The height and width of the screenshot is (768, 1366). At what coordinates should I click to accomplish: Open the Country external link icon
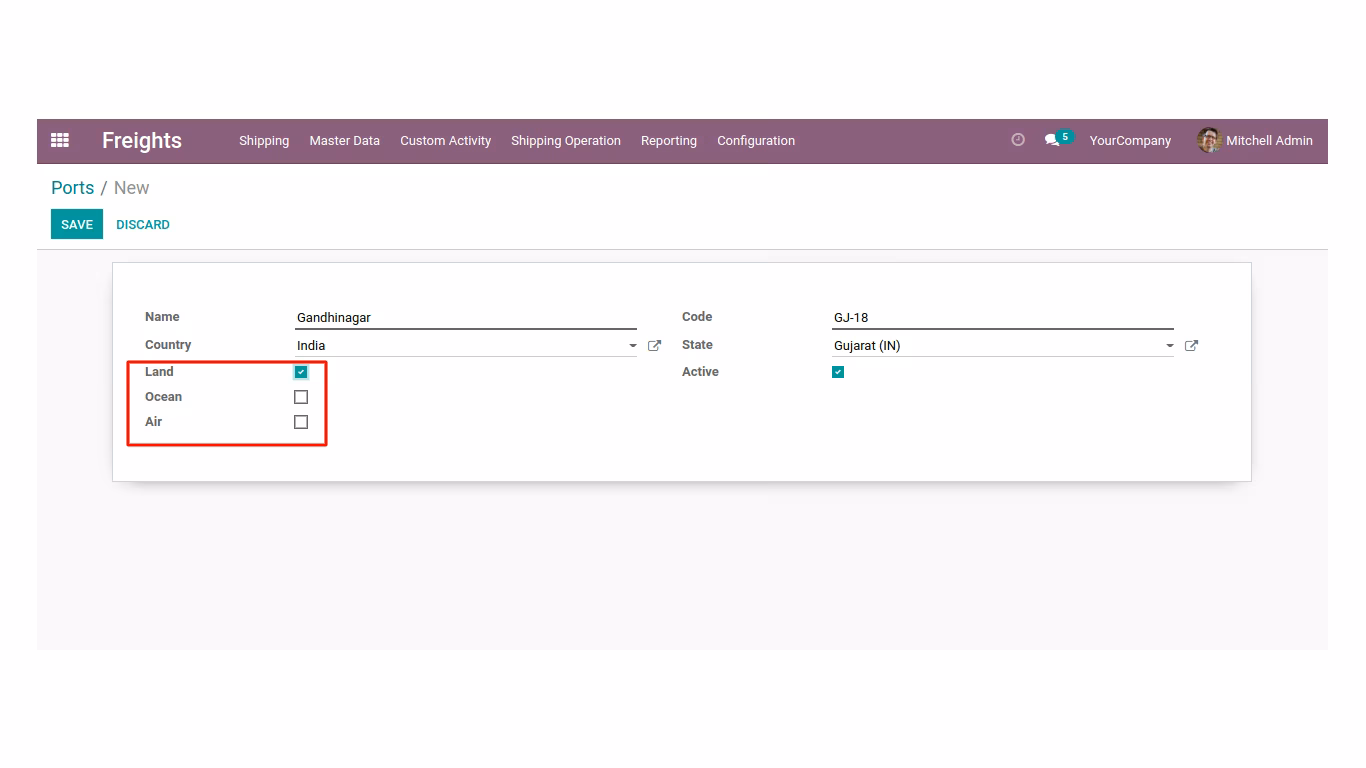pyautogui.click(x=654, y=345)
